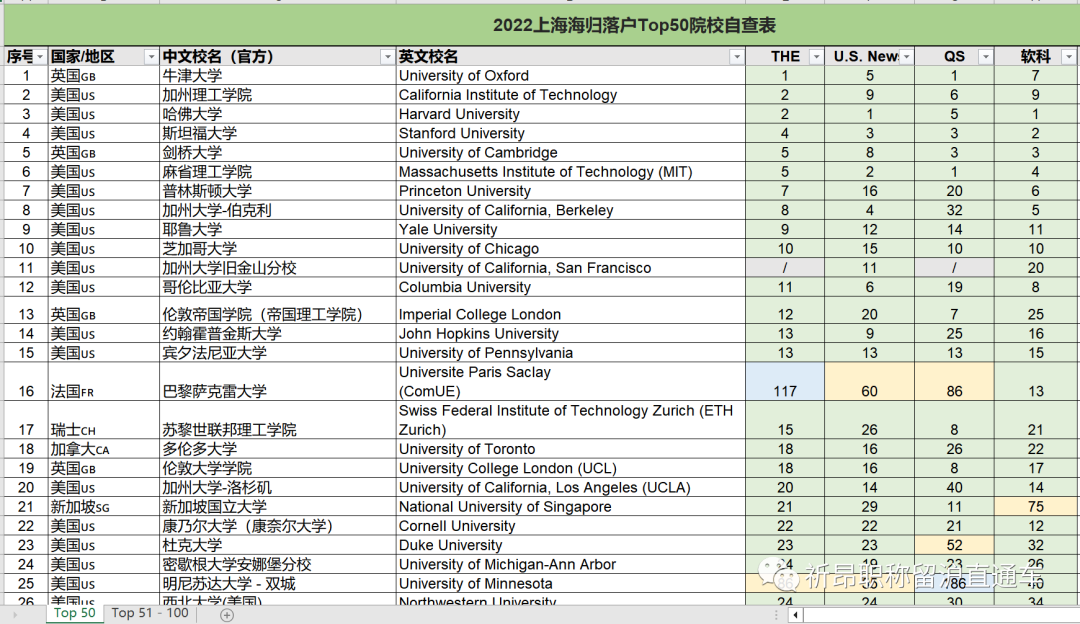The width and height of the screenshot is (1080, 624).
Task: Select the Columbia University cell
Action: [571, 288]
